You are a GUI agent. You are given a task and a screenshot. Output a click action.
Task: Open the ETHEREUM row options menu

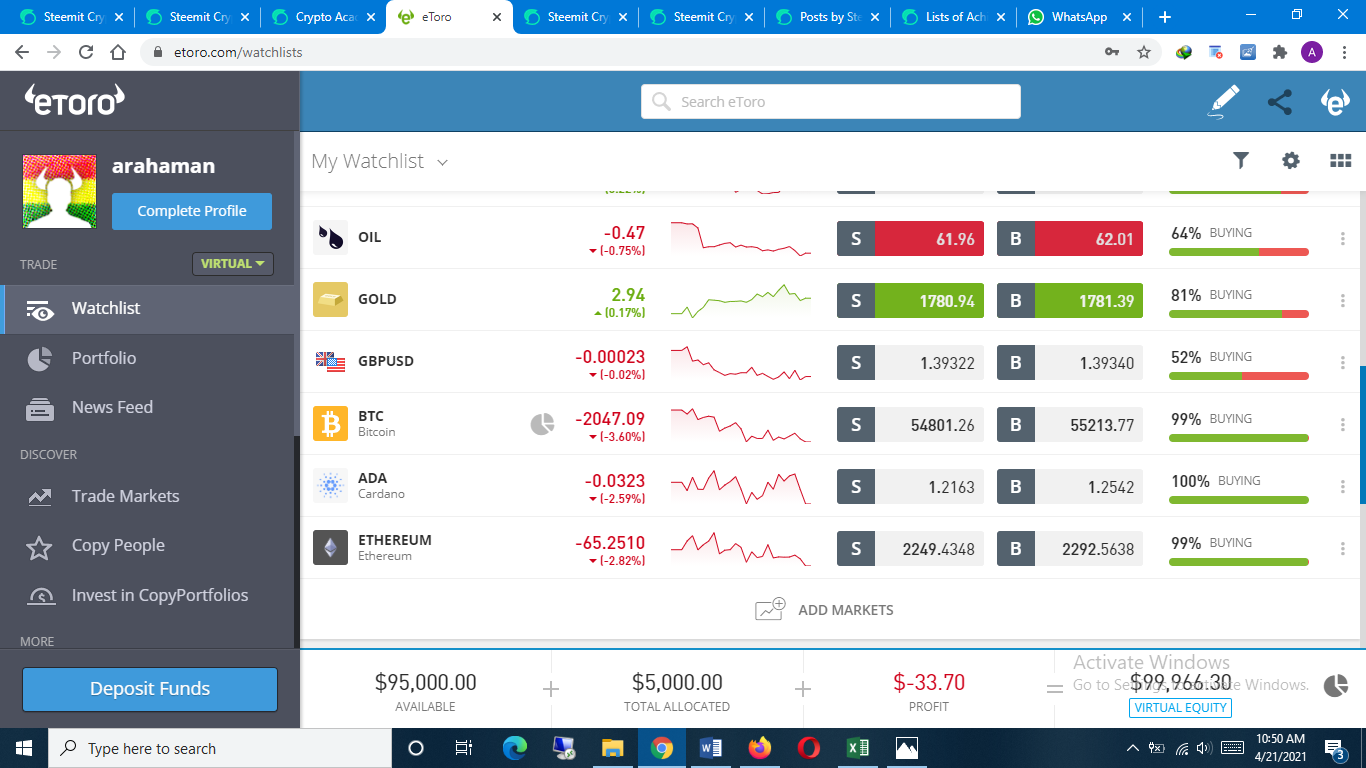coord(1343,548)
